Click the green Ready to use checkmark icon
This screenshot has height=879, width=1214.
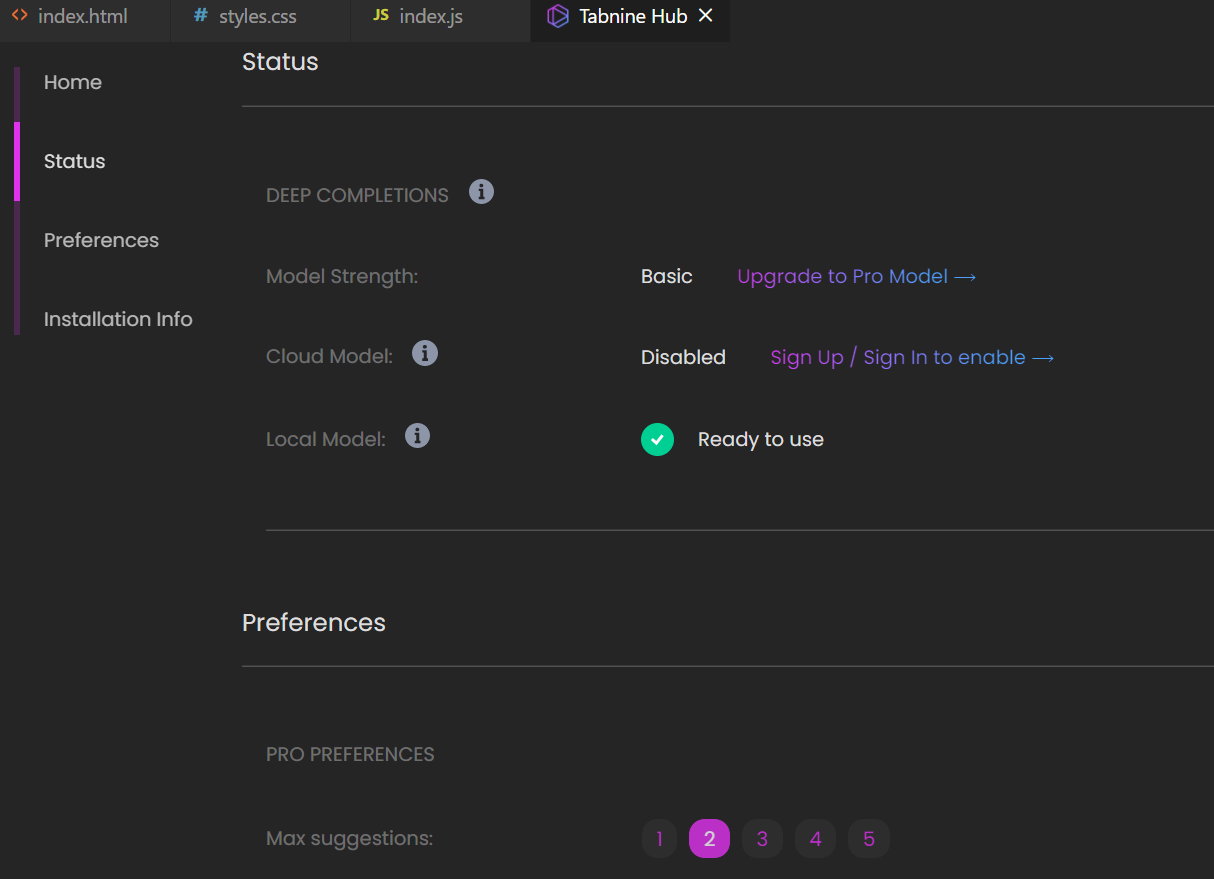click(x=657, y=439)
